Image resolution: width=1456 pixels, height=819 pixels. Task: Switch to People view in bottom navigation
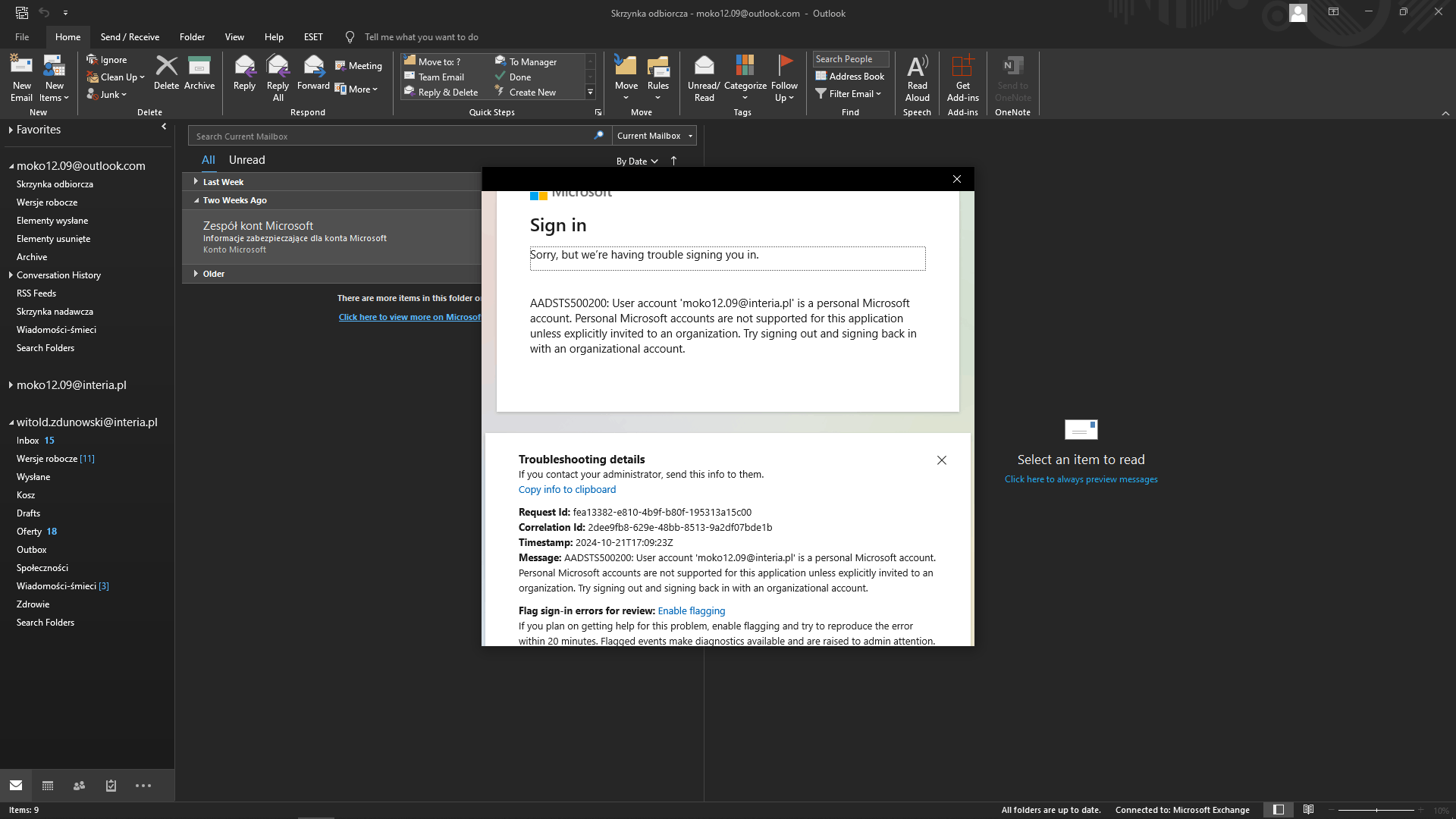click(x=79, y=786)
